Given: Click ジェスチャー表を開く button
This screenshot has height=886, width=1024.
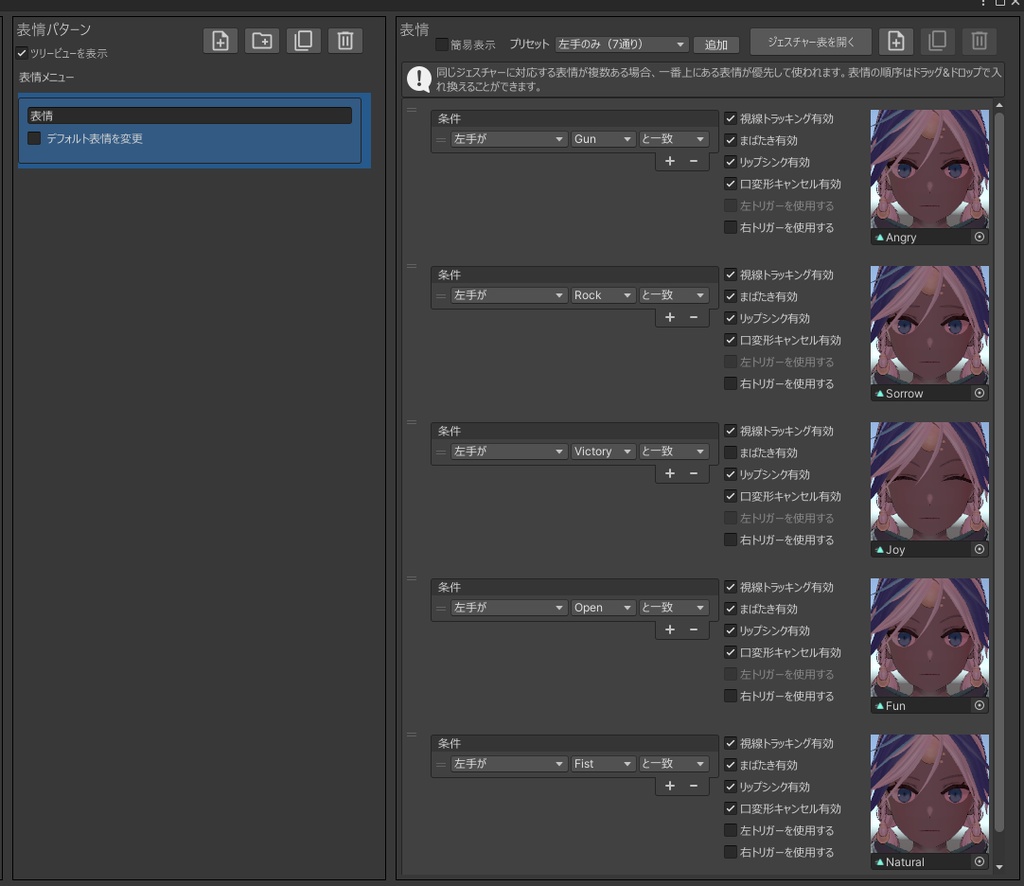Looking at the screenshot, I should point(810,42).
